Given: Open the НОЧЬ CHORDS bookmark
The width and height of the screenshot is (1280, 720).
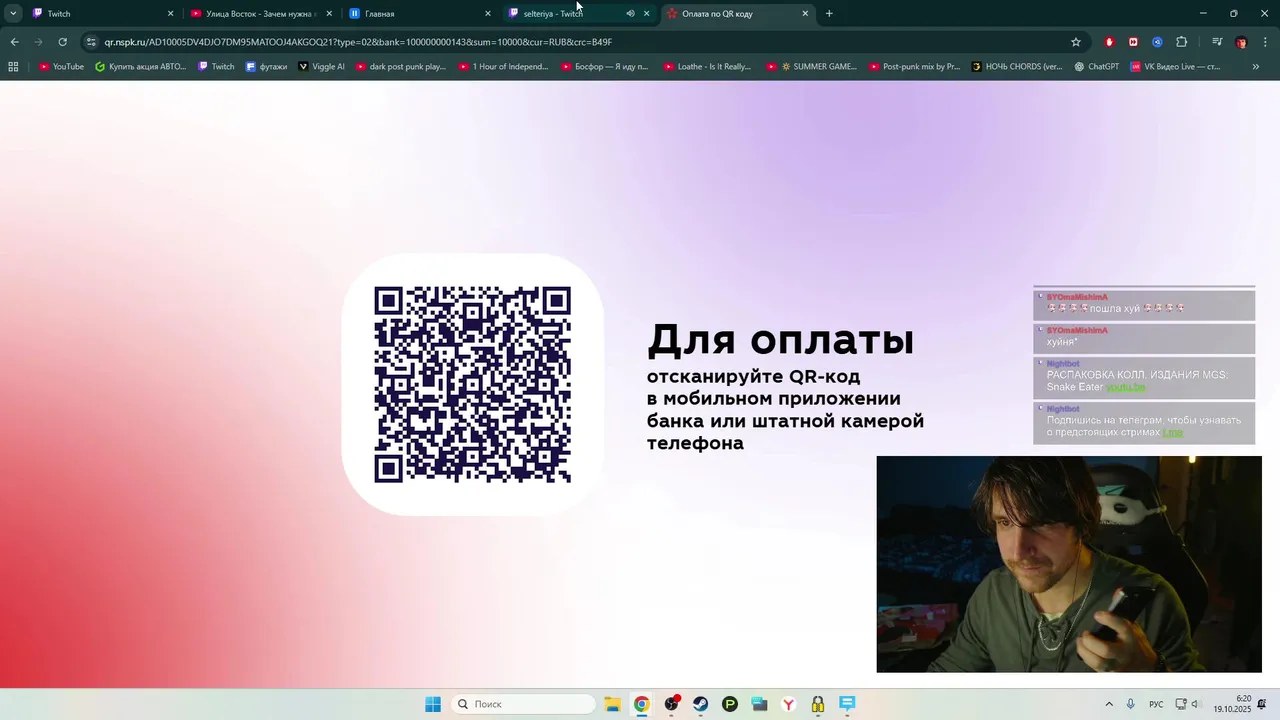Looking at the screenshot, I should click(1017, 67).
